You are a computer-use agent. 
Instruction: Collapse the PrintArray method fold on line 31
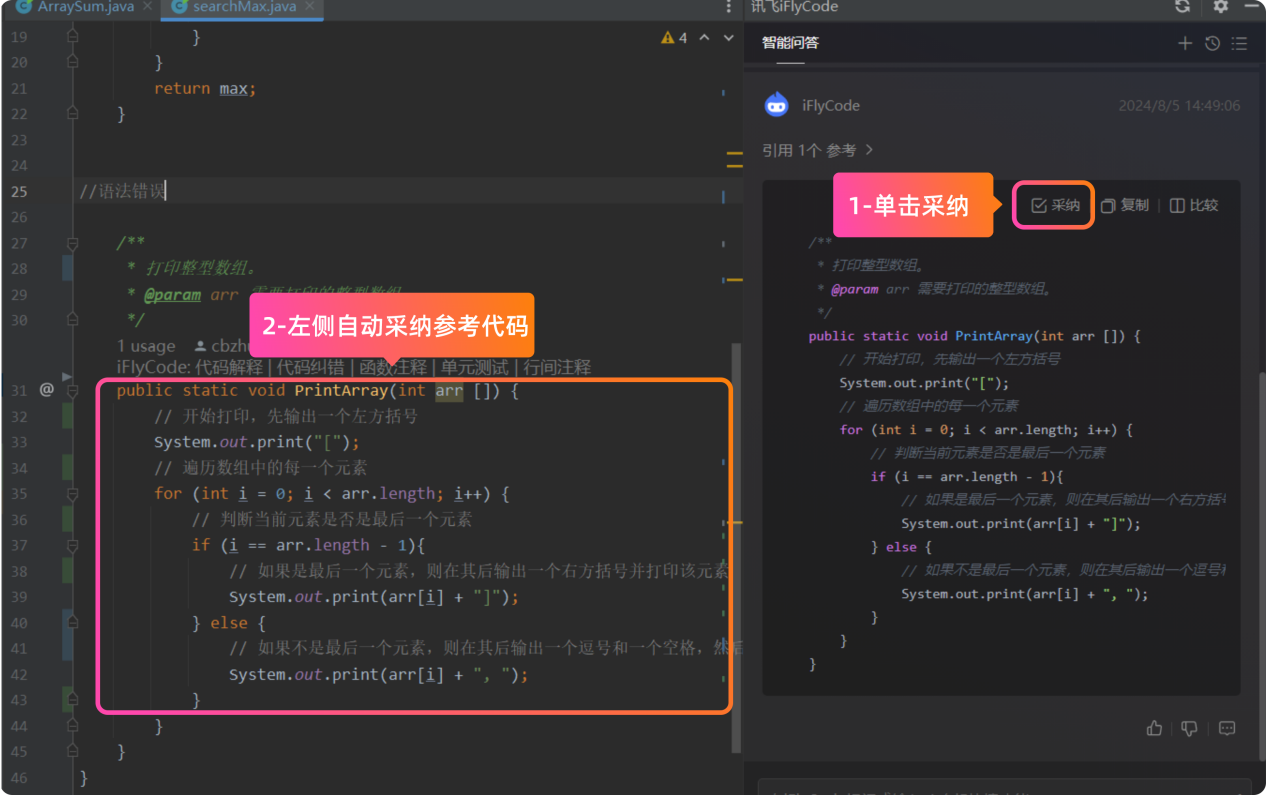tap(72, 392)
